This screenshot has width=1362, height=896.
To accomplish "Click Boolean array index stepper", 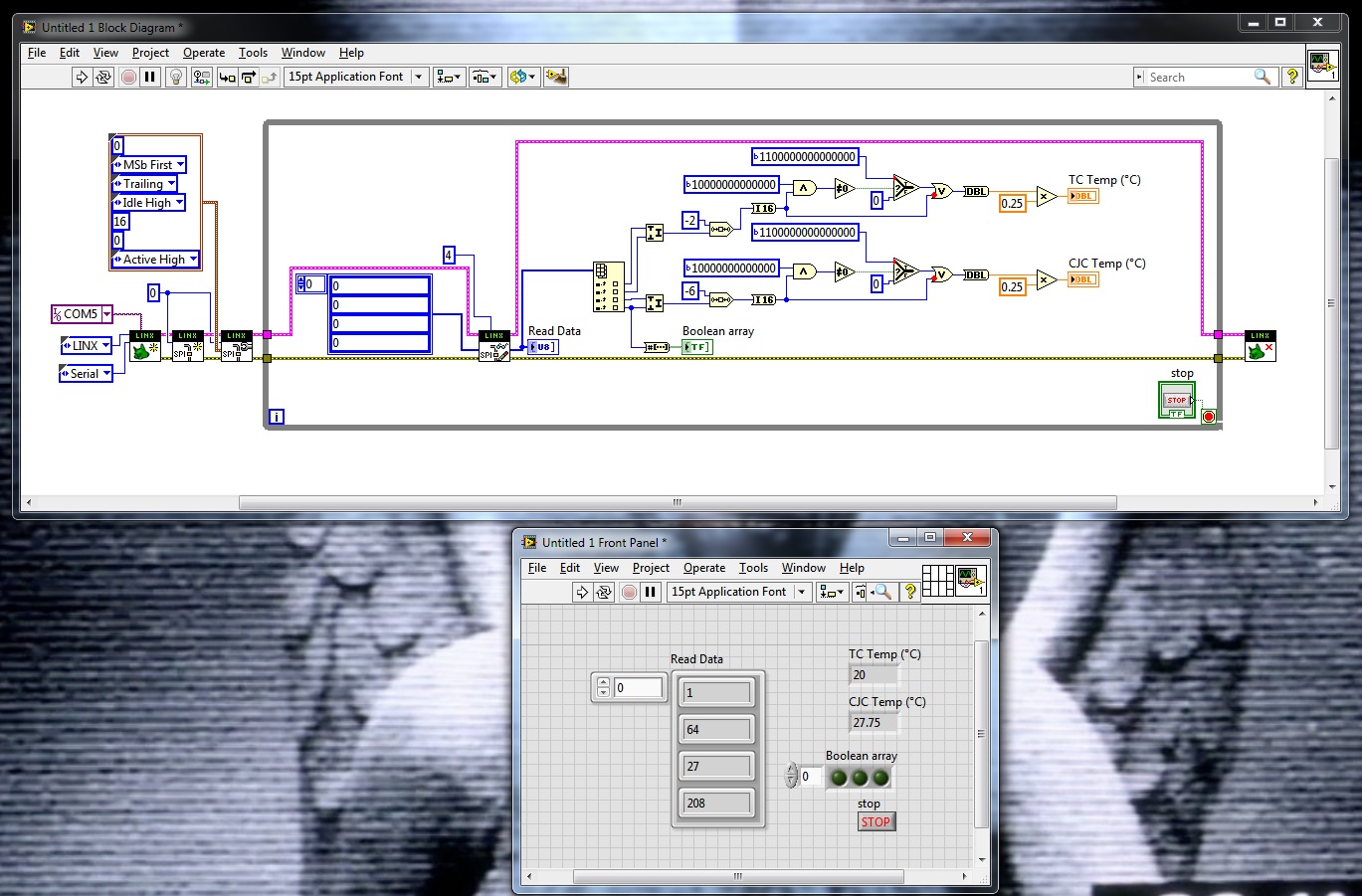I will 792,776.
